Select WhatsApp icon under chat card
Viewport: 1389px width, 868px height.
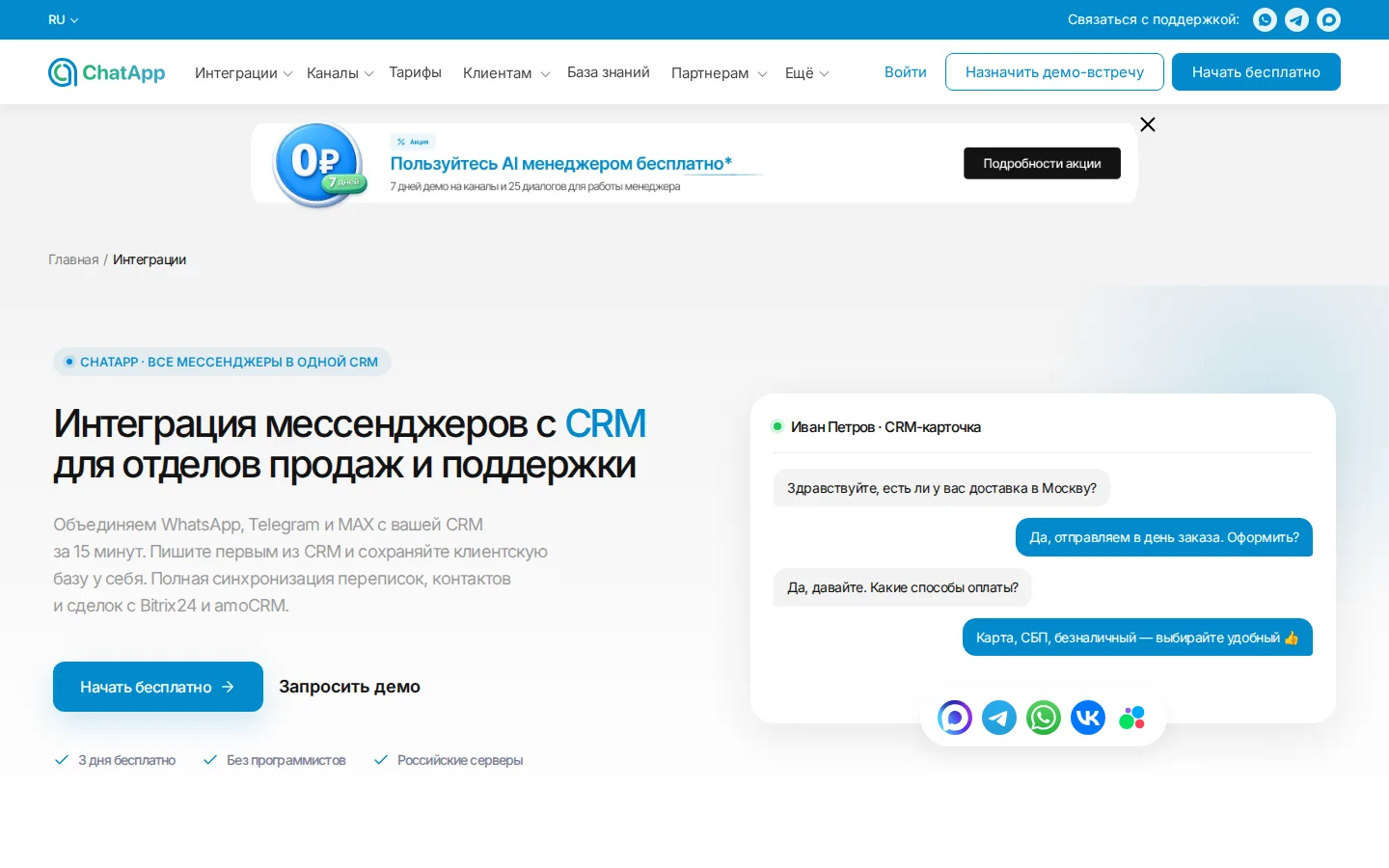(1044, 718)
